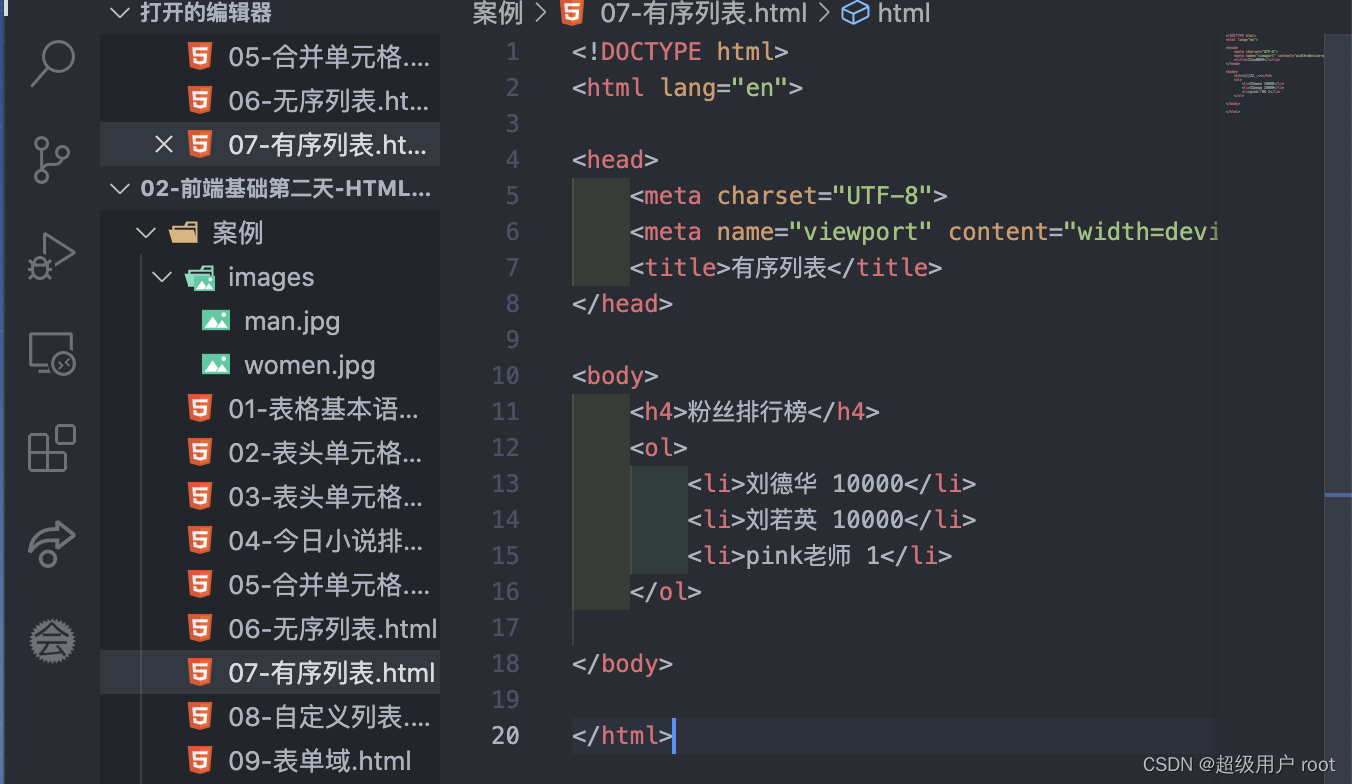
Task: Click the scrollbar marker on right edge
Action: click(1338, 495)
